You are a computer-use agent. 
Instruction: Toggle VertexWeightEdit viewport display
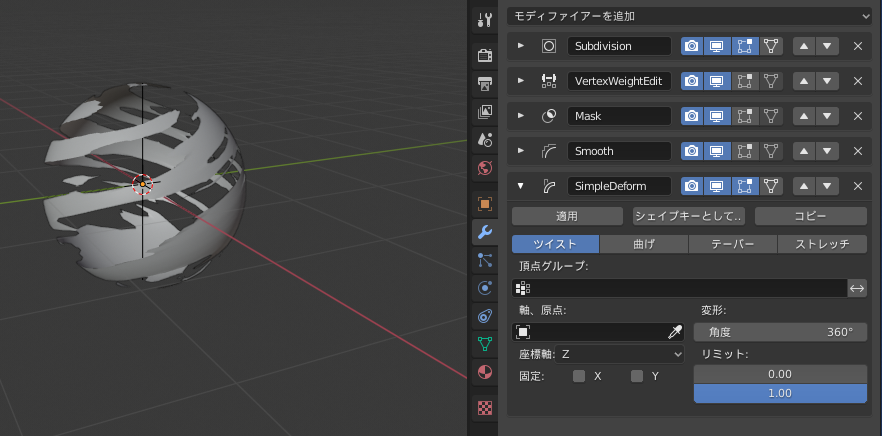pos(716,81)
